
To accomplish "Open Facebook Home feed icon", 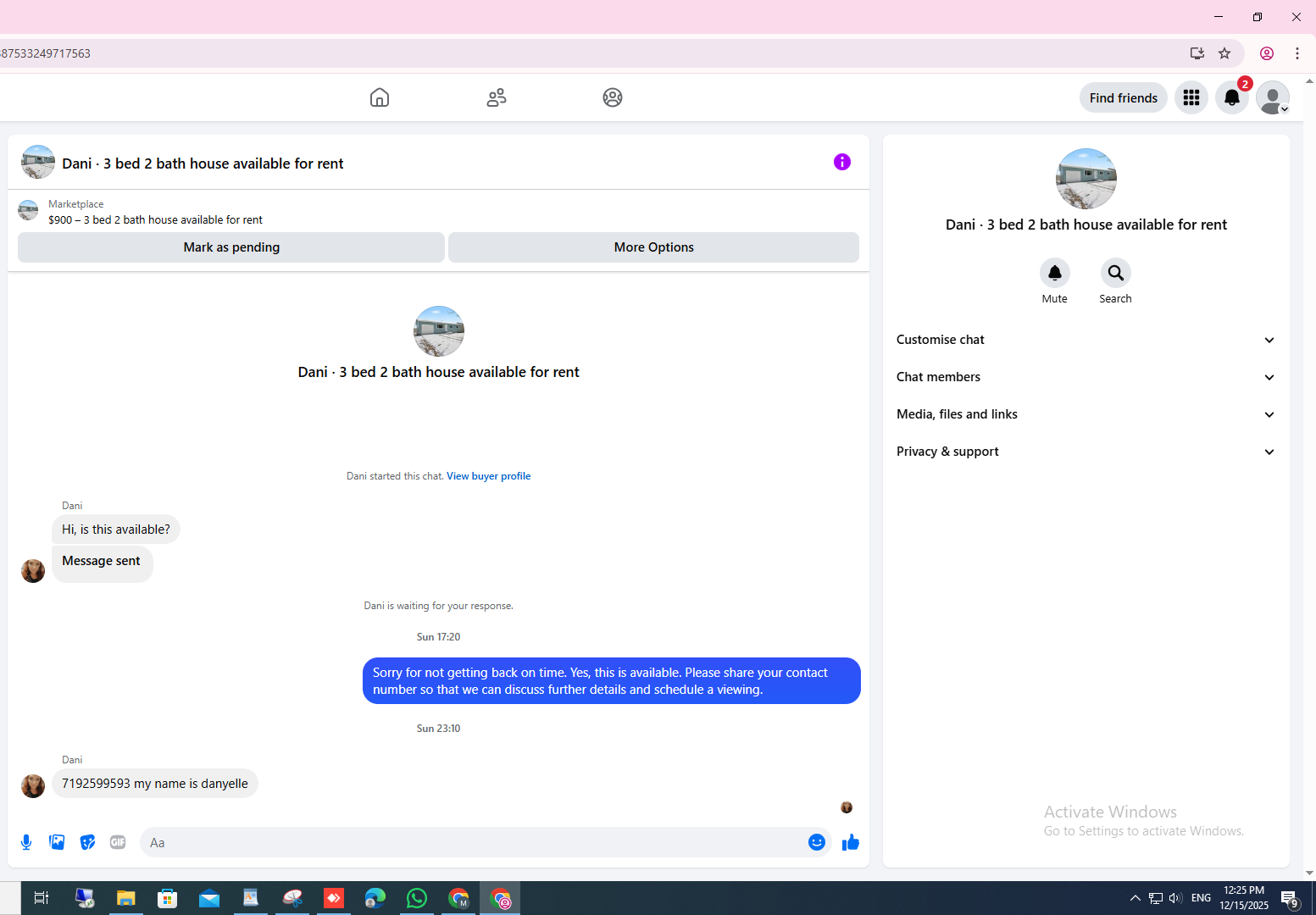I will (x=380, y=97).
